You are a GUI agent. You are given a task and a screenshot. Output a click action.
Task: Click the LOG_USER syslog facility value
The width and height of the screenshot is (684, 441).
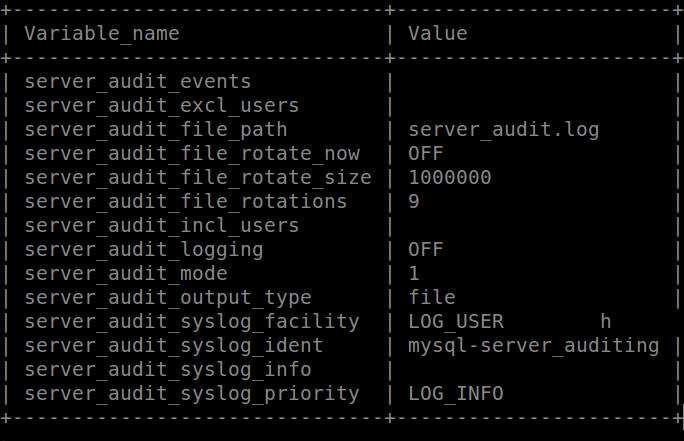point(456,321)
